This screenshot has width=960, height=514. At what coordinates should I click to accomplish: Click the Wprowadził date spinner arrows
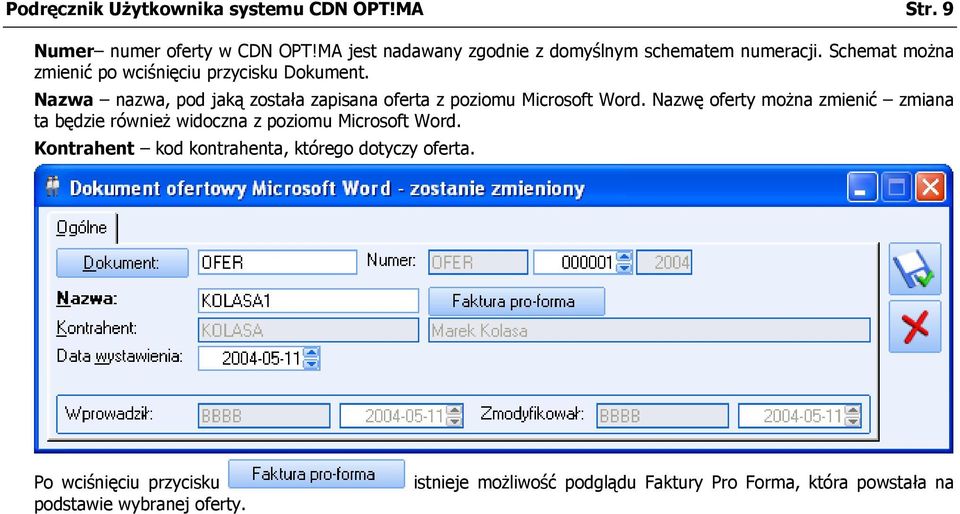click(454, 415)
